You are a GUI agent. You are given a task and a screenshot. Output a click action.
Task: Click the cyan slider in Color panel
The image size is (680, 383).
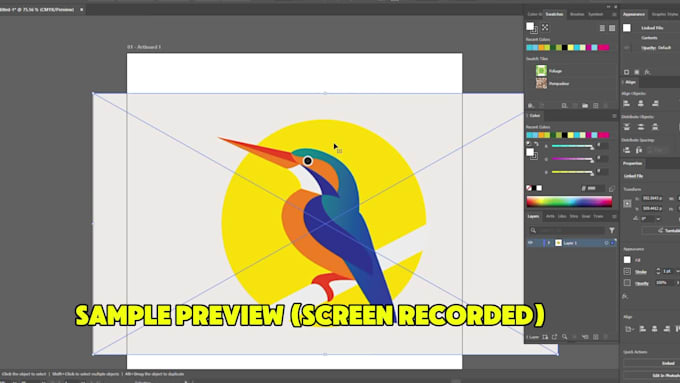(x=572, y=146)
